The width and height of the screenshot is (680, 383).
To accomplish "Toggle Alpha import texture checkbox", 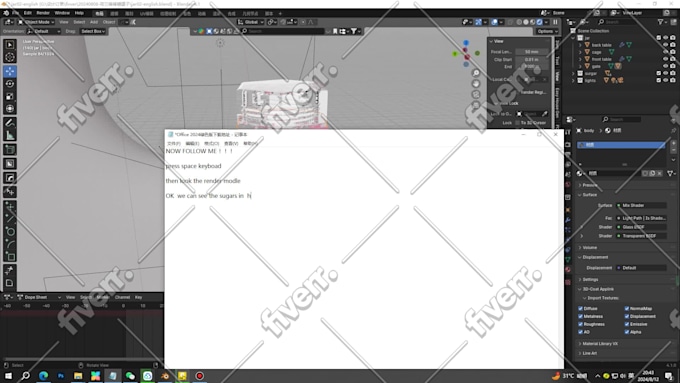I will (x=627, y=332).
